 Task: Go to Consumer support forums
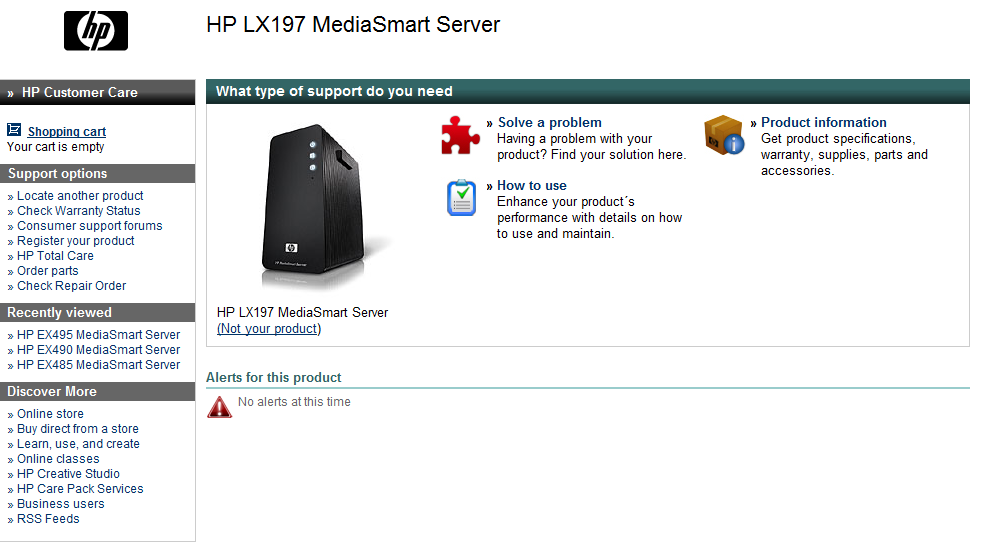(x=90, y=226)
